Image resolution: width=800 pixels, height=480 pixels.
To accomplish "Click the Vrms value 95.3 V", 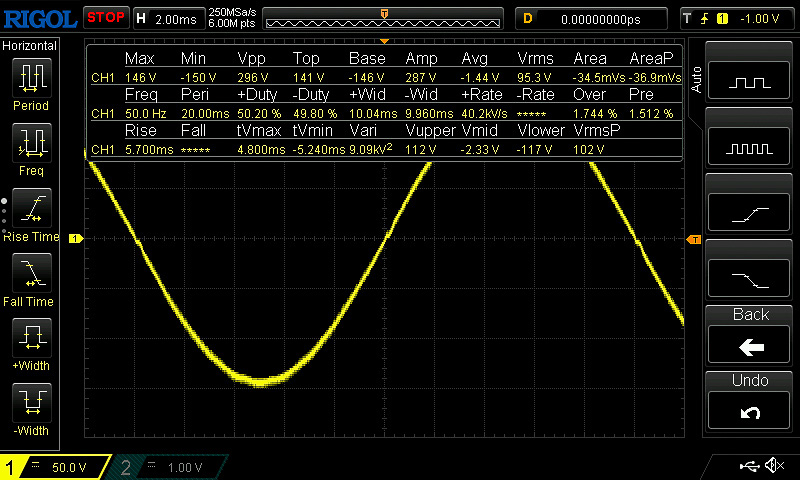I will 534,78.
